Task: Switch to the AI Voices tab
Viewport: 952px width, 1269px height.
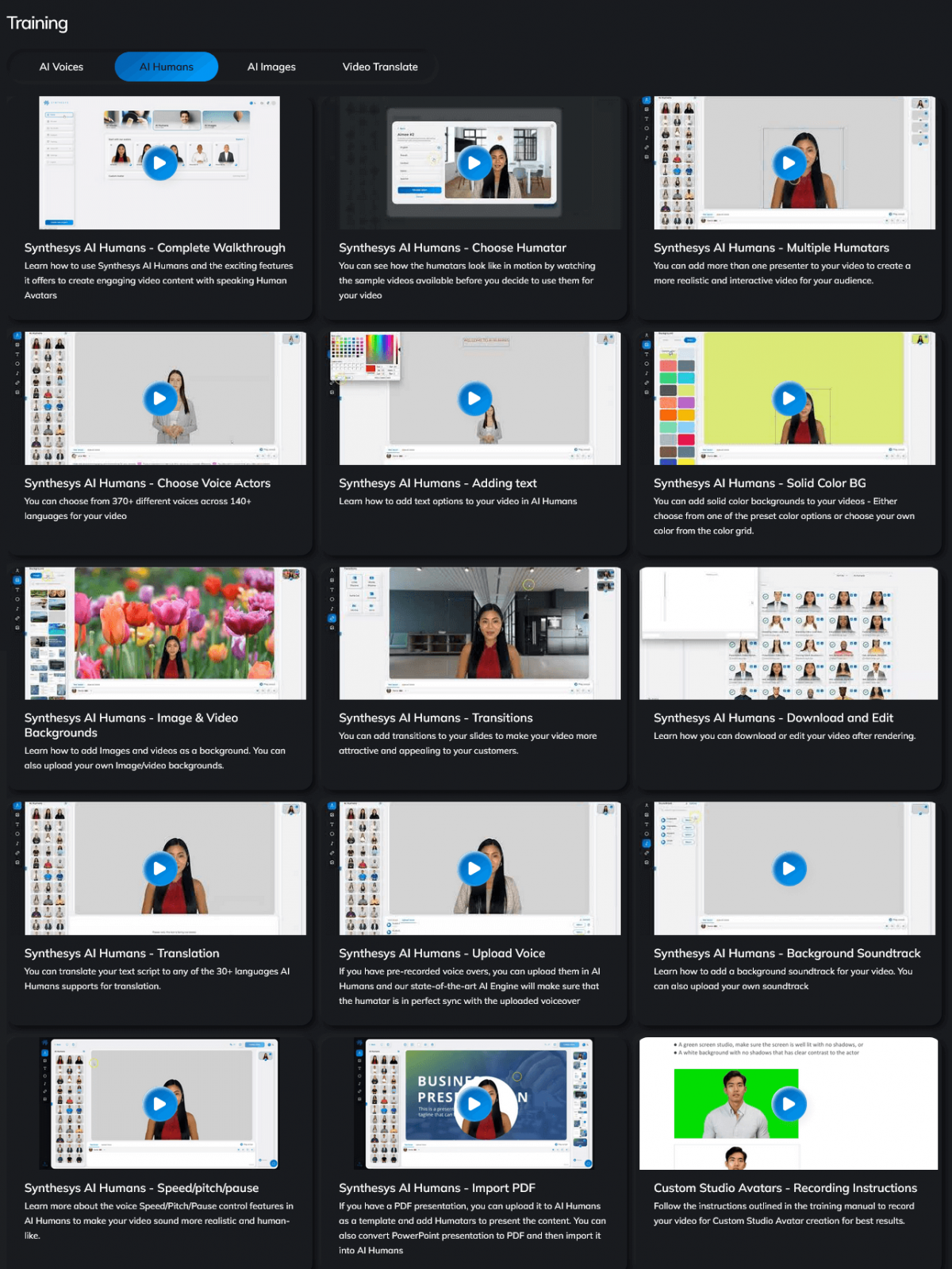Action: (x=61, y=67)
